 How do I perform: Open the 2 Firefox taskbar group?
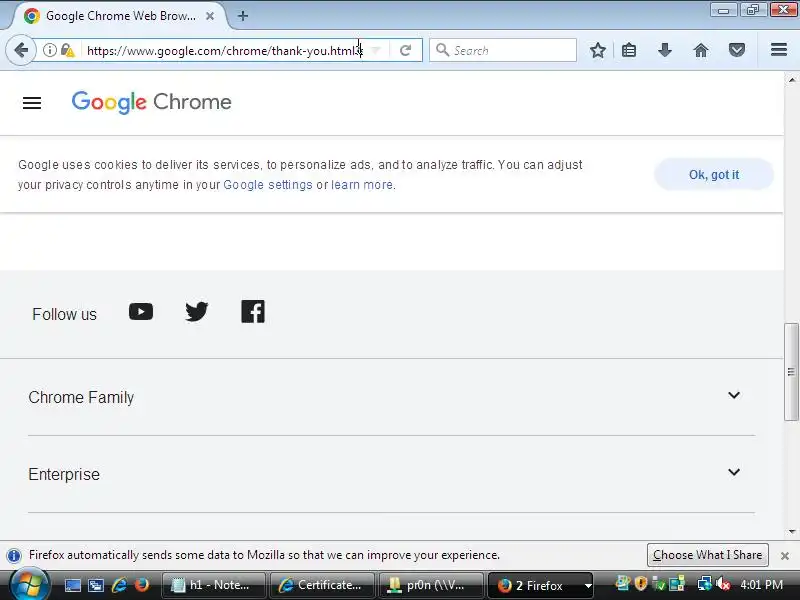(x=540, y=585)
